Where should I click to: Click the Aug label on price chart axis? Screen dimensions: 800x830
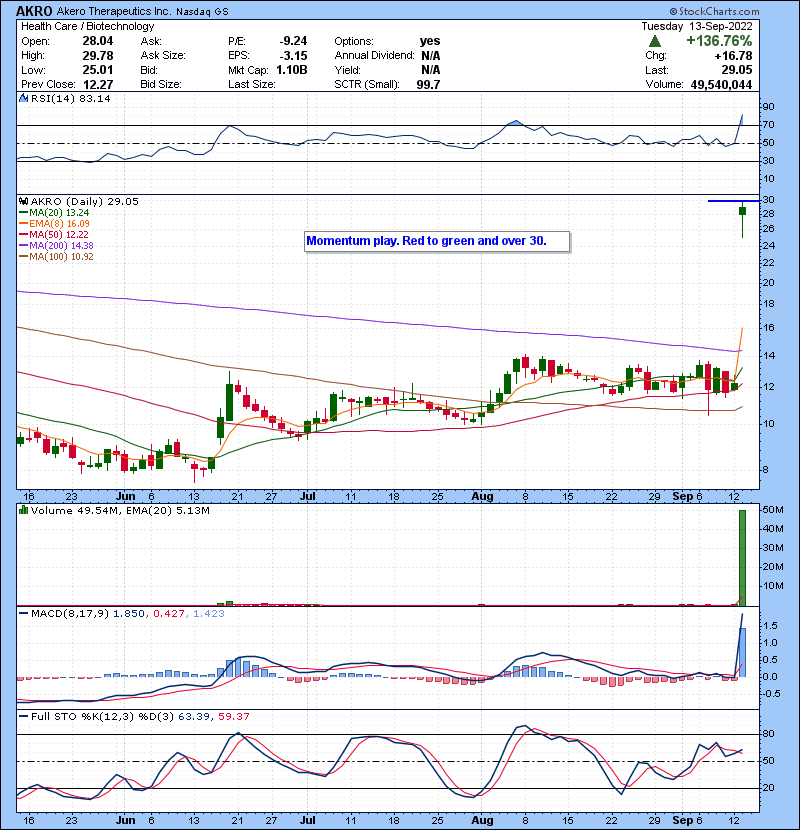482,497
